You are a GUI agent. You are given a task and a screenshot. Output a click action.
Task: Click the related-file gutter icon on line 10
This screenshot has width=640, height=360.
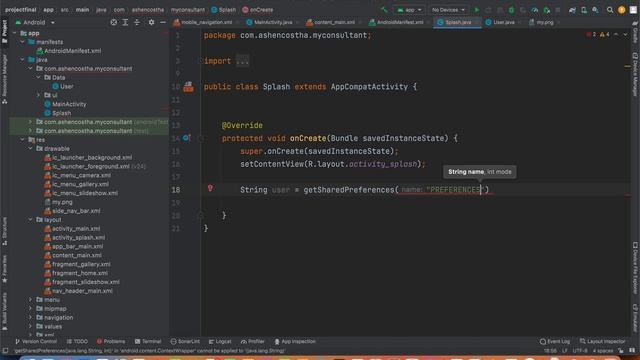(188, 86)
